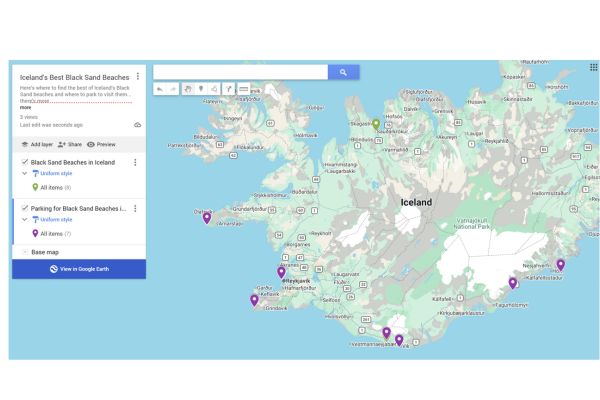Select the purple pin near Garður
This screenshot has width=600, height=400.
(254, 300)
